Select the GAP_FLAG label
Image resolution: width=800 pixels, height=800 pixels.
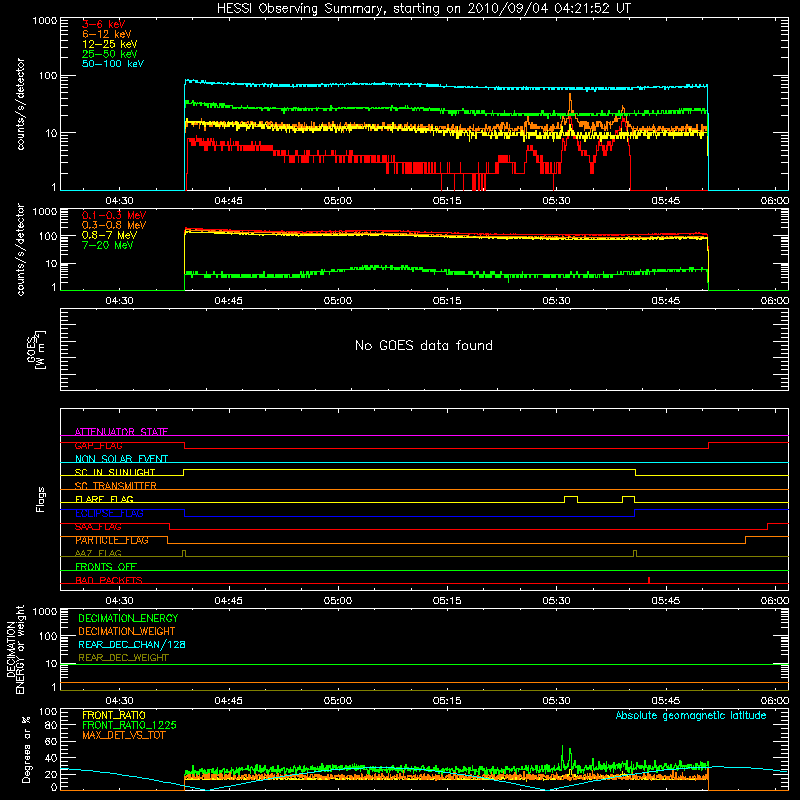point(98,445)
